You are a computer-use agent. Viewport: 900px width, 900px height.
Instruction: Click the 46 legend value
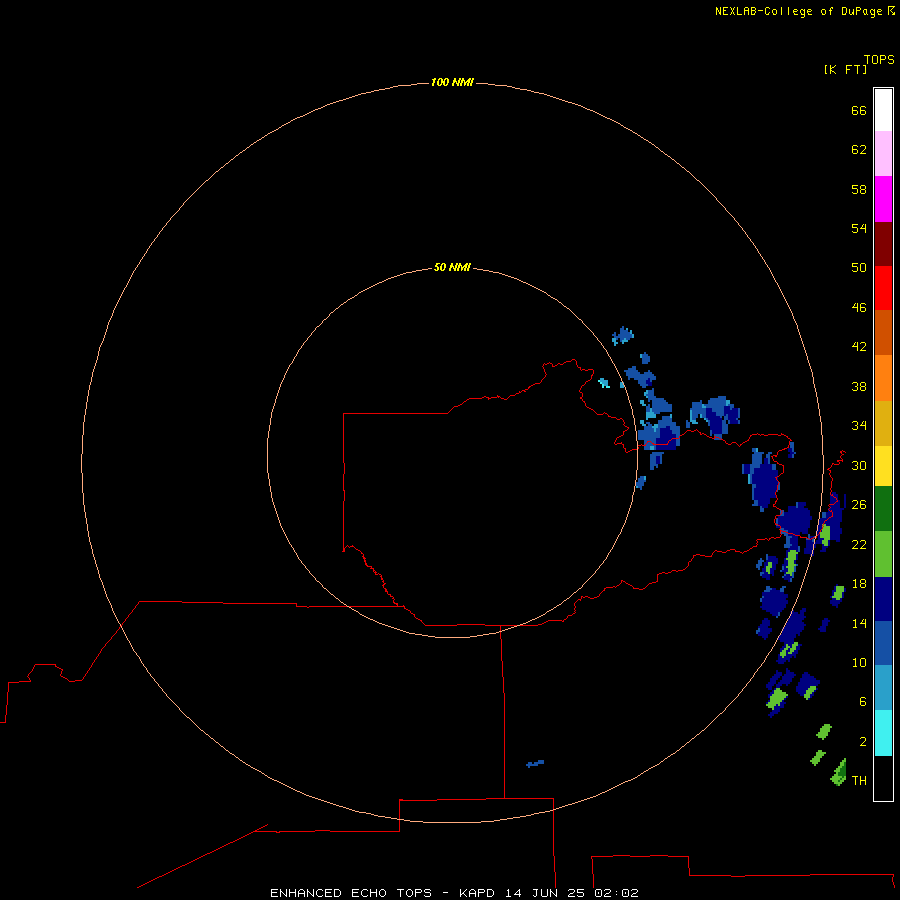point(859,308)
